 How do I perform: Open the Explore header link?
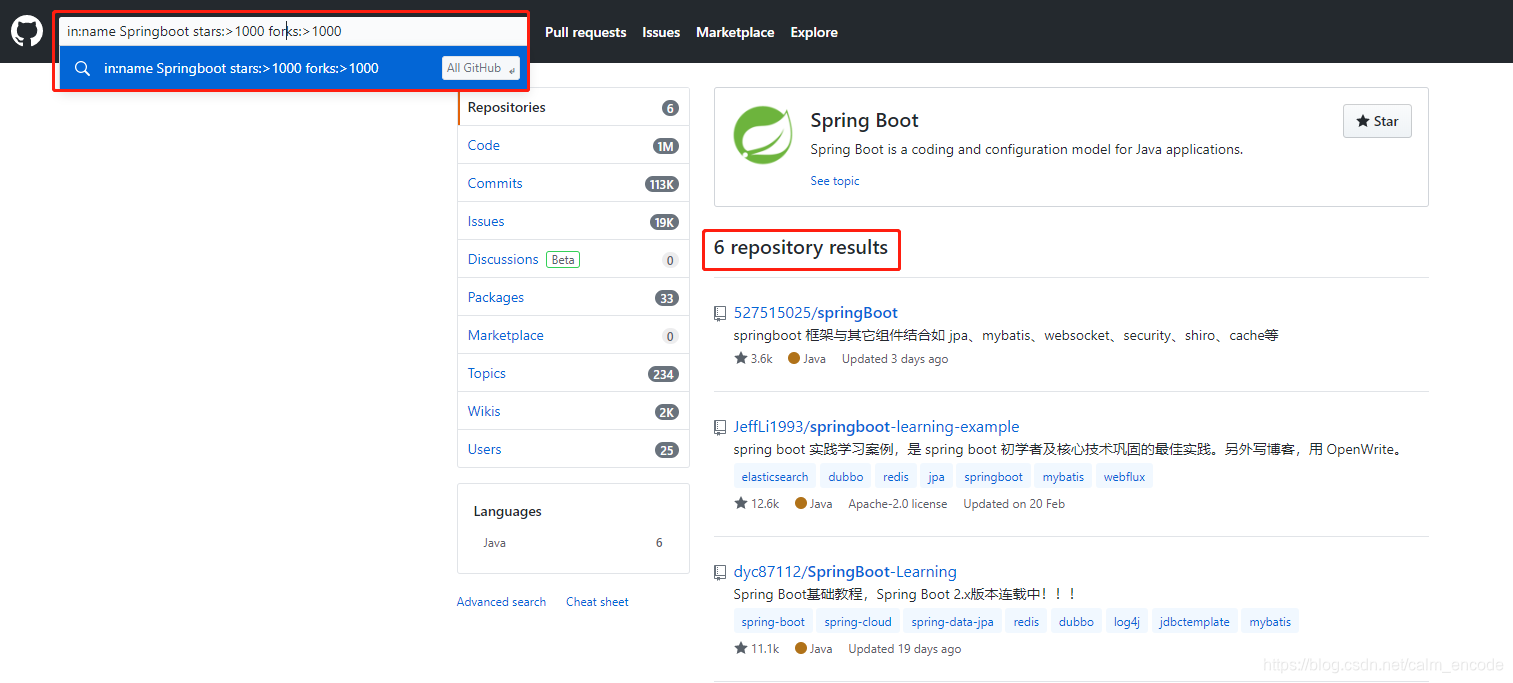point(814,32)
